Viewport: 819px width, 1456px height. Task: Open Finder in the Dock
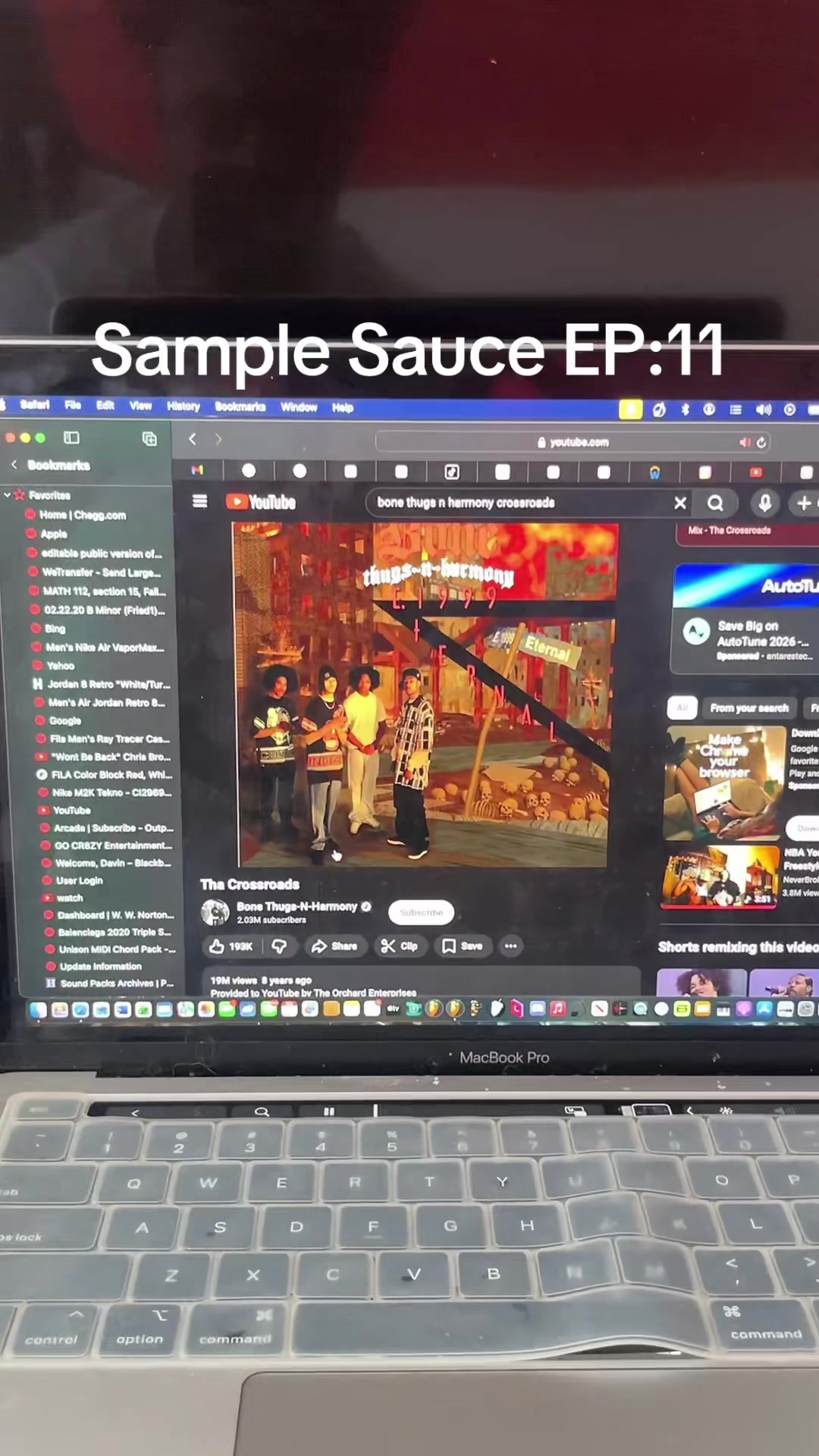[38, 1010]
